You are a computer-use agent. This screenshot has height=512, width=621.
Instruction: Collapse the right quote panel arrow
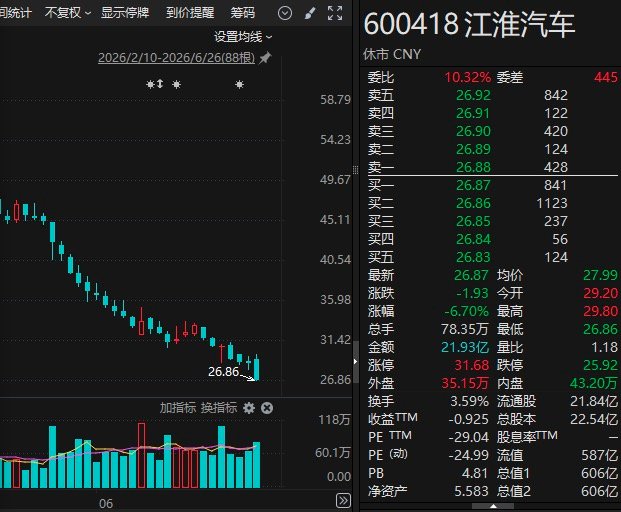355,361
